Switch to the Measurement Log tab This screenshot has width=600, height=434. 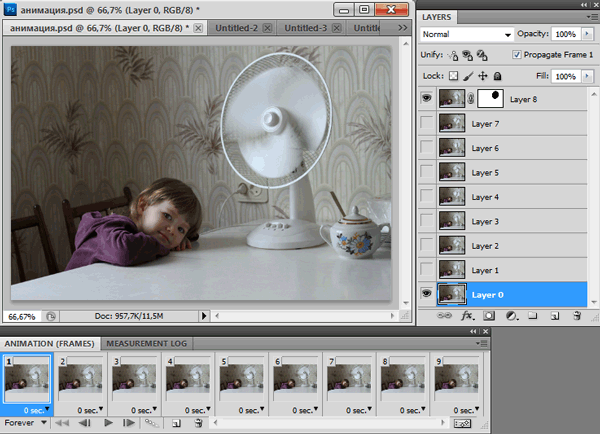[147, 343]
